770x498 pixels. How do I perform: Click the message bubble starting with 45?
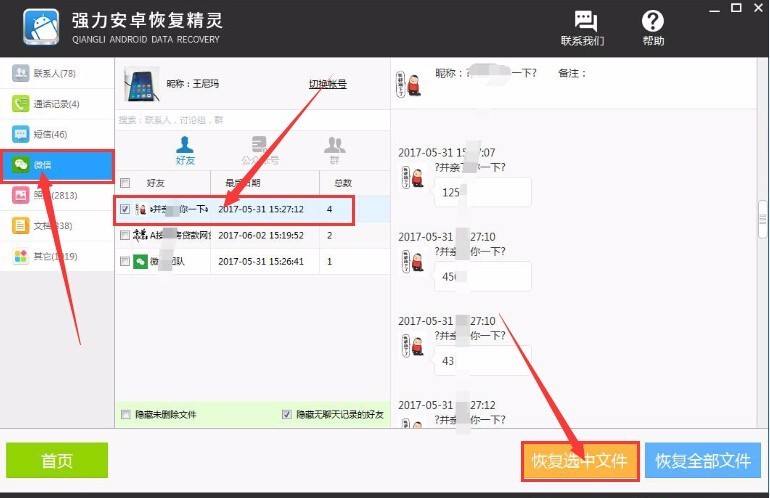482,276
